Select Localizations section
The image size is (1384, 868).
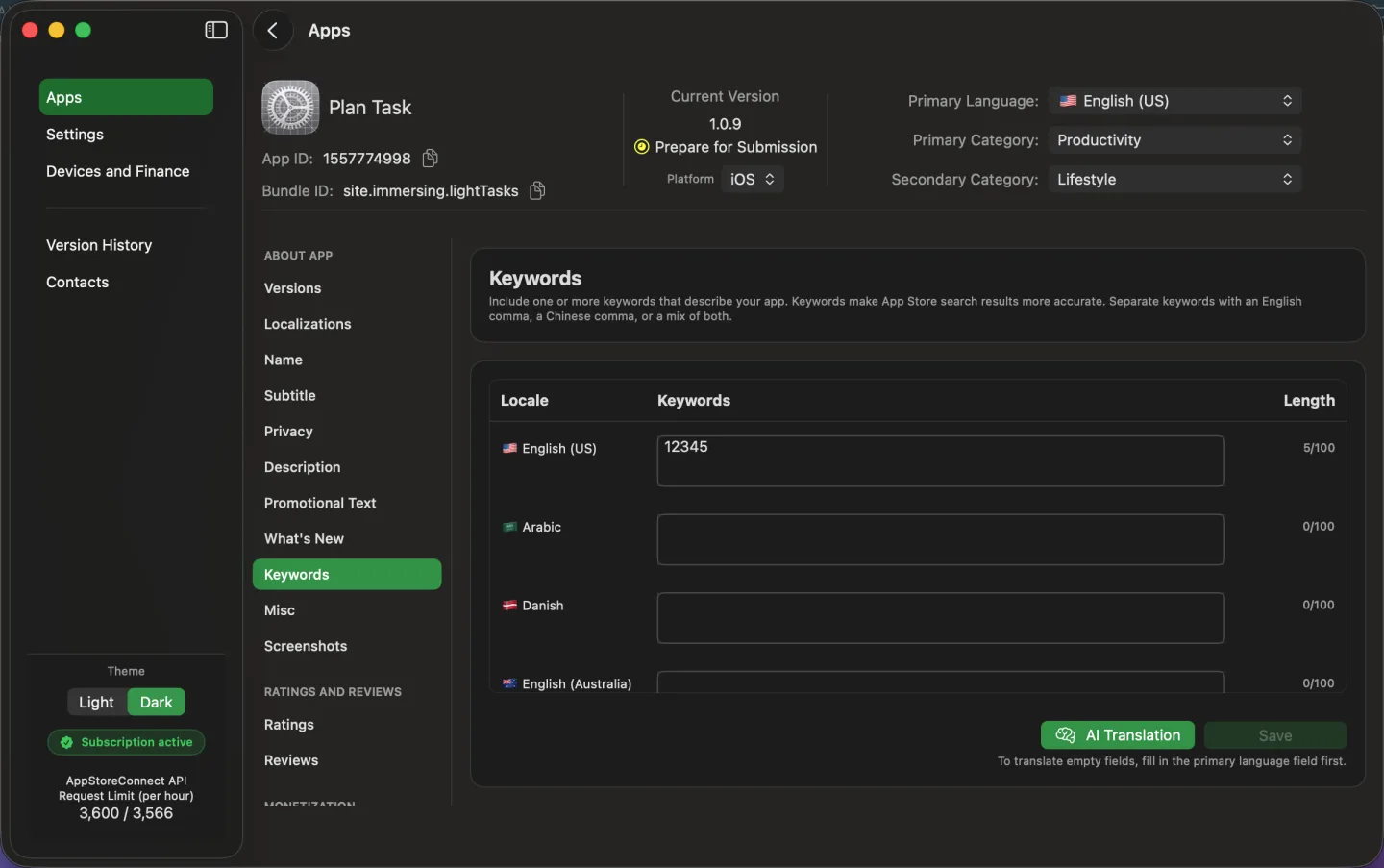[x=308, y=324]
